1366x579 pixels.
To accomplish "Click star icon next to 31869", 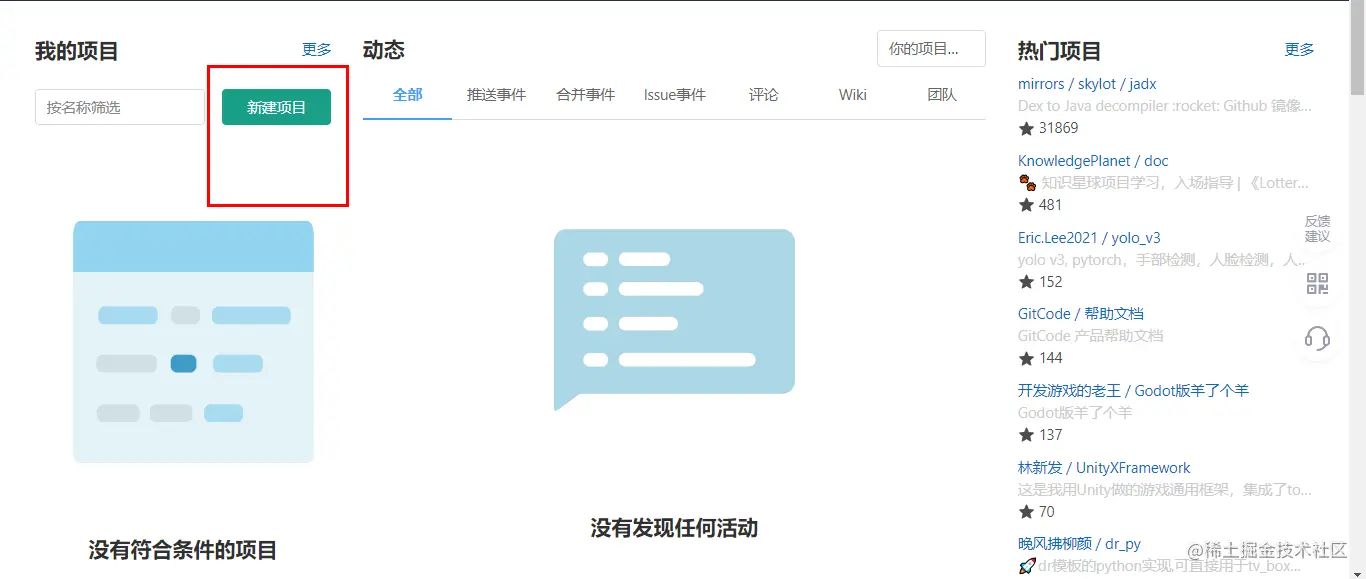I will 1026,128.
